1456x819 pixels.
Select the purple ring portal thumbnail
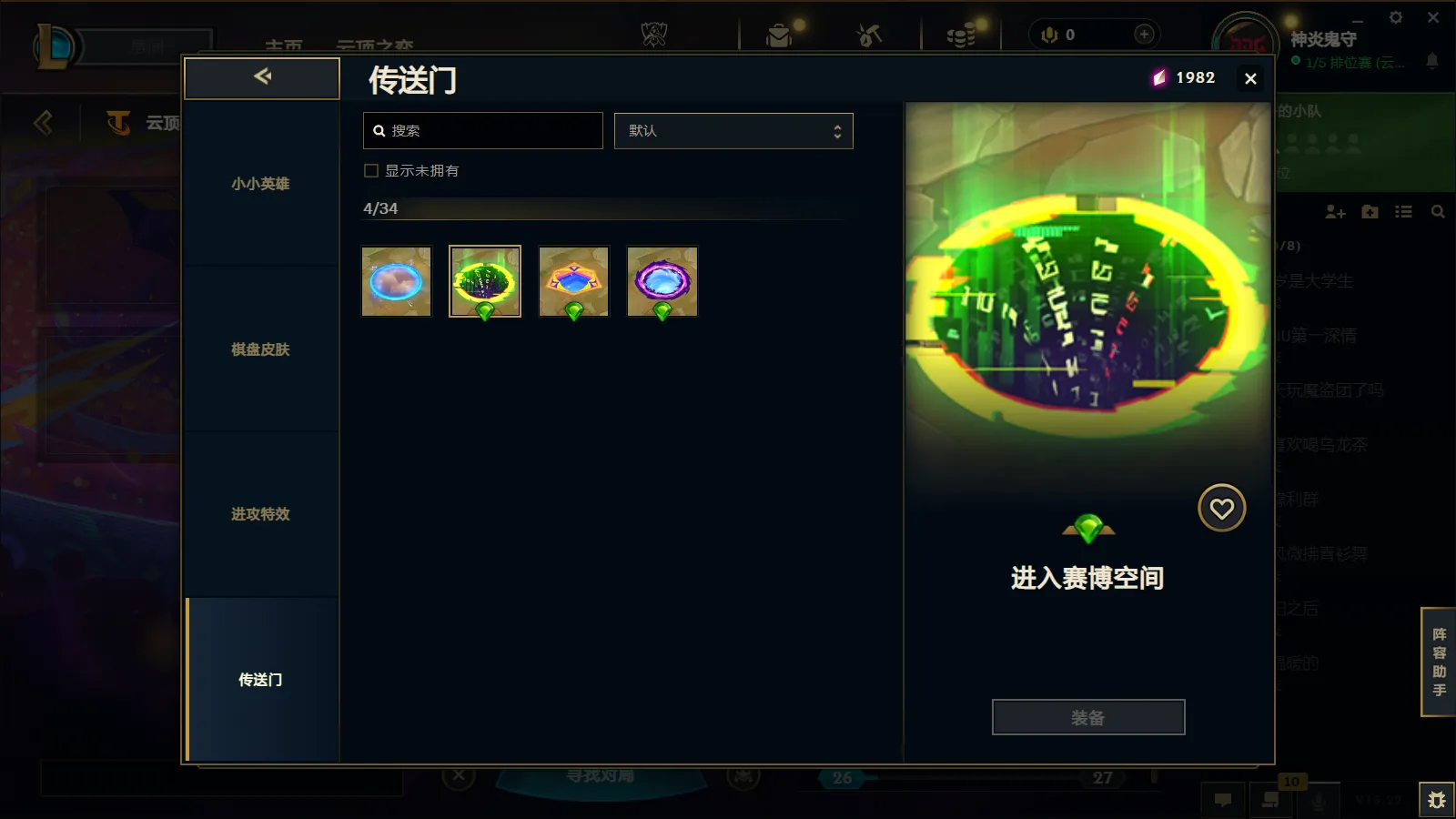(662, 281)
